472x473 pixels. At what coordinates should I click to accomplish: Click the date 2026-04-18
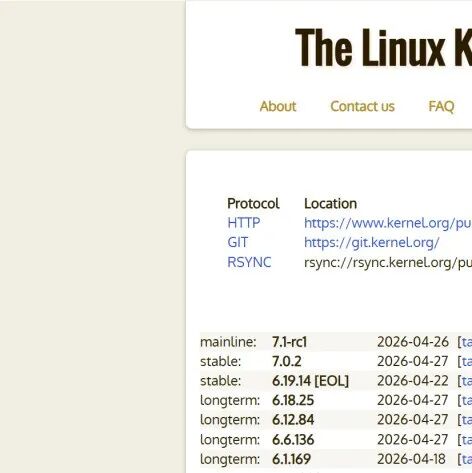411,459
